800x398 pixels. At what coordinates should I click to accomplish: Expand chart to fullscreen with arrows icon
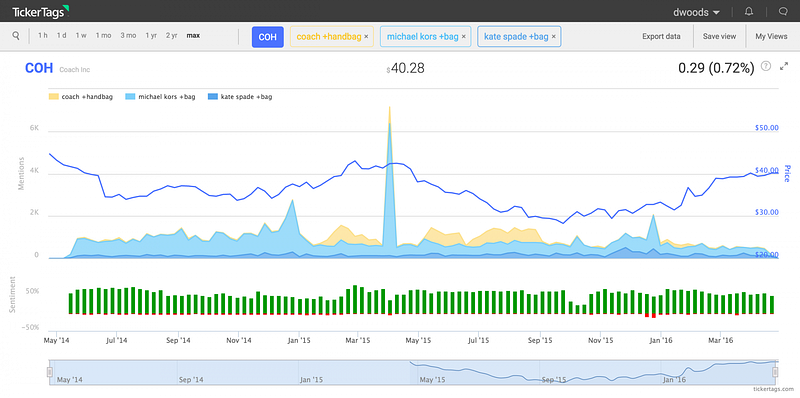click(784, 66)
